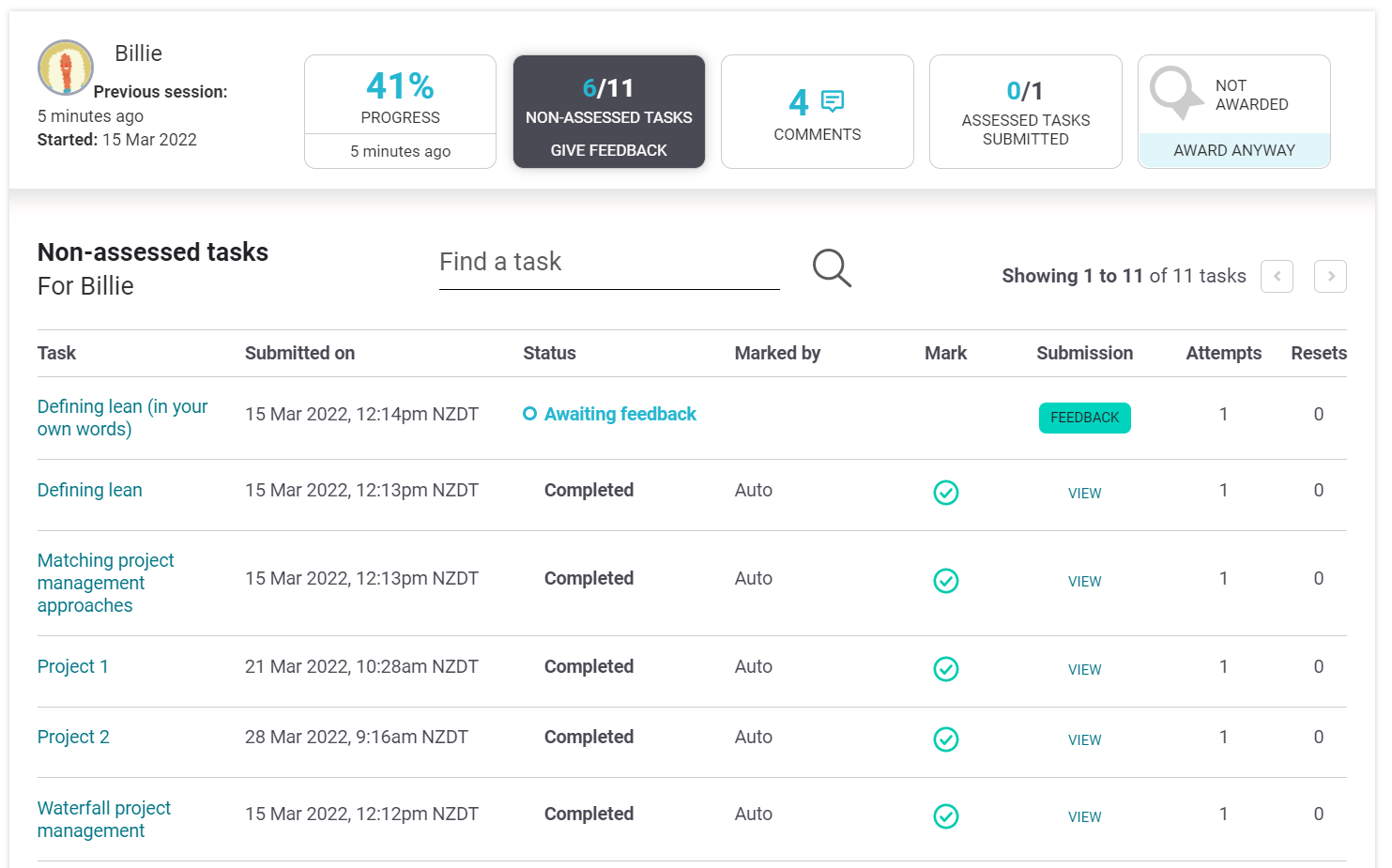Click the comments speech bubble icon
1392x868 pixels.
tap(832, 101)
